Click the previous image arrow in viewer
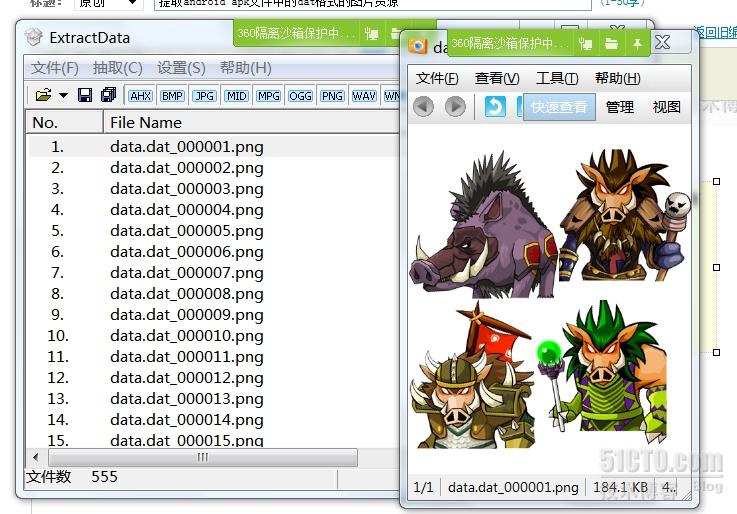Image resolution: width=737 pixels, height=514 pixels. tap(423, 107)
